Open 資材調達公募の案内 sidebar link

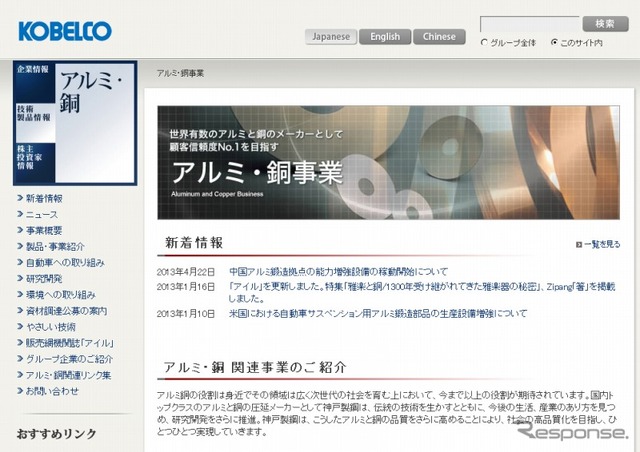[x=67, y=311]
